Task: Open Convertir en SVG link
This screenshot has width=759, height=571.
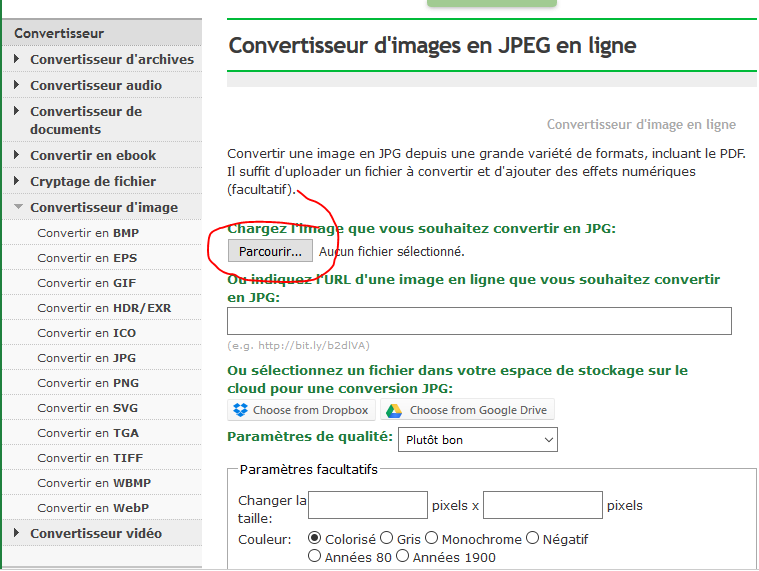Action: (88, 408)
